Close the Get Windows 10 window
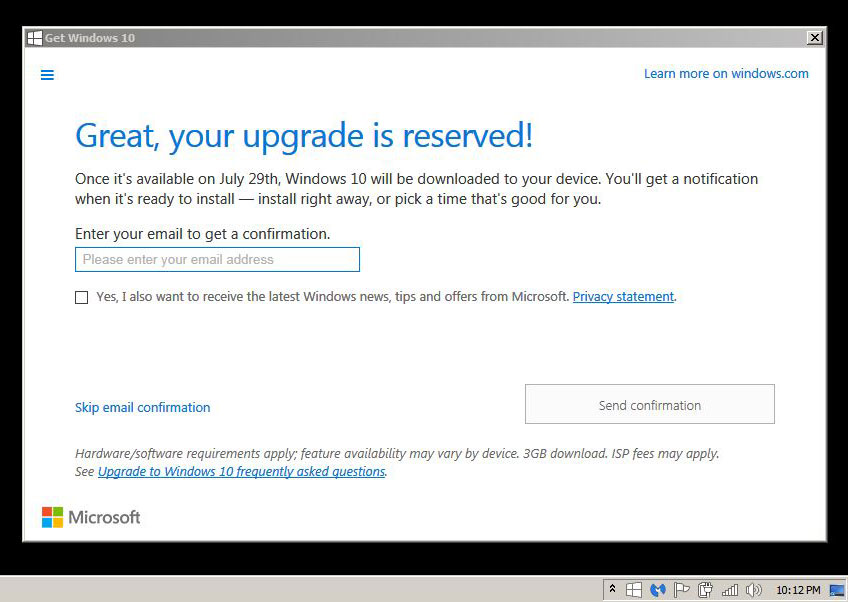This screenshot has width=848, height=602. 815,38
